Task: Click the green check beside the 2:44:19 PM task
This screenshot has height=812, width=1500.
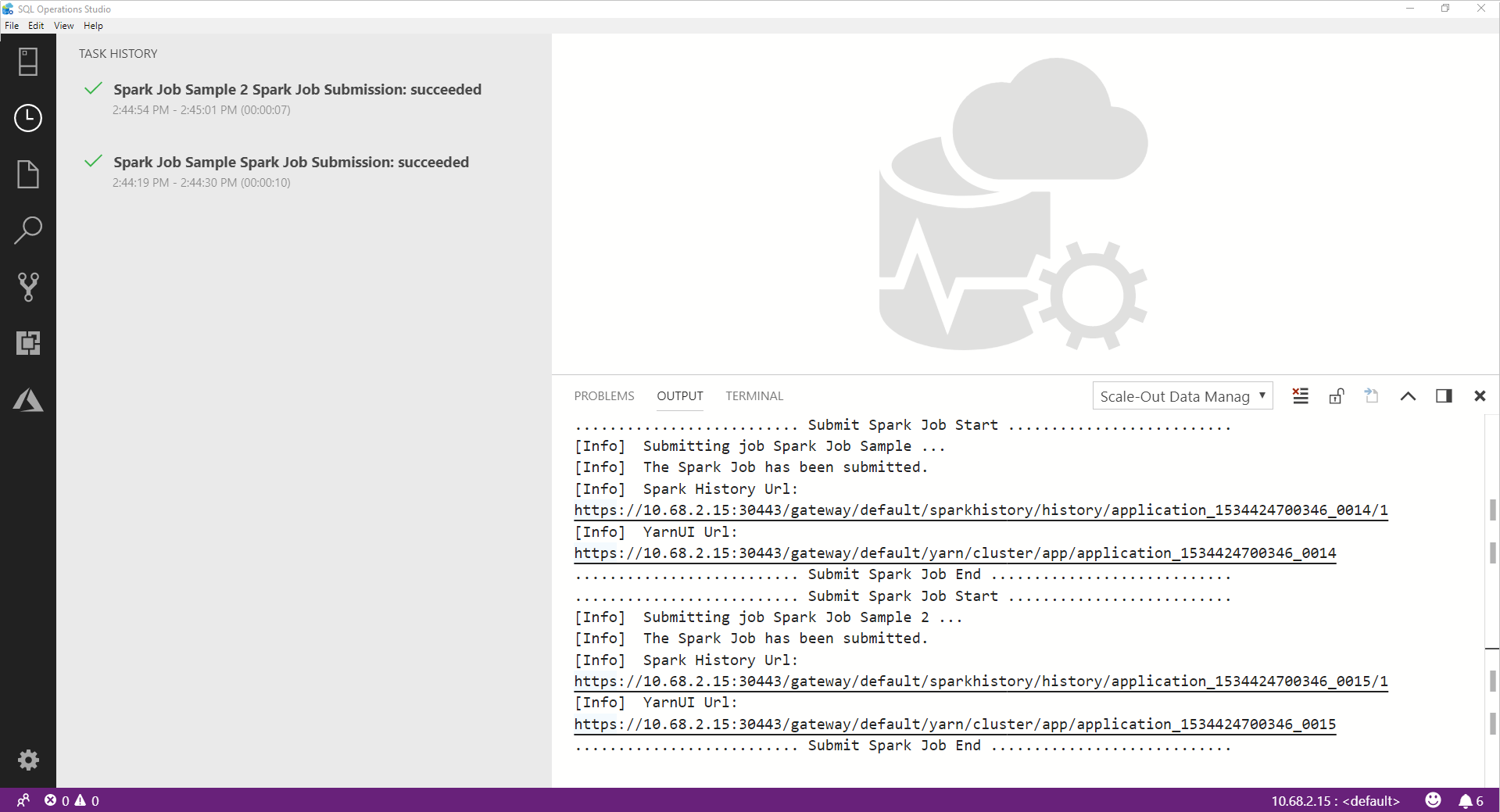Action: [x=93, y=161]
